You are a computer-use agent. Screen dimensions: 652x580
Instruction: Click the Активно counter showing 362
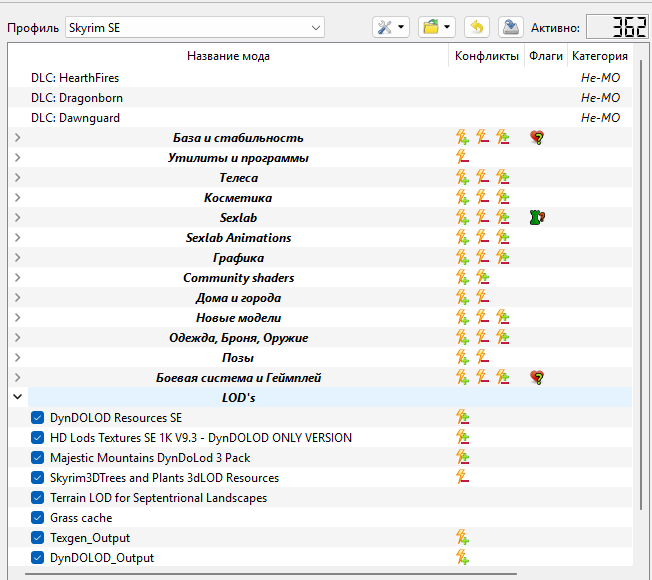[x=617, y=27]
